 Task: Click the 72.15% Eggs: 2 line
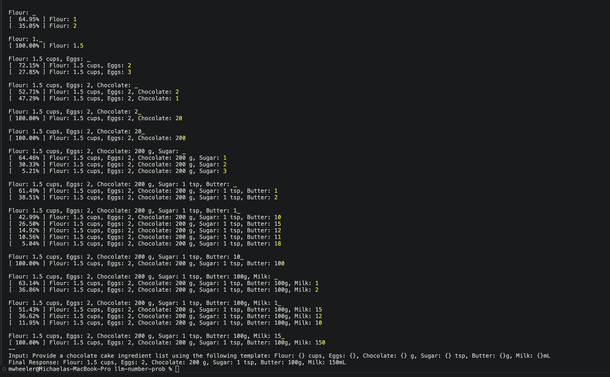click(70, 65)
